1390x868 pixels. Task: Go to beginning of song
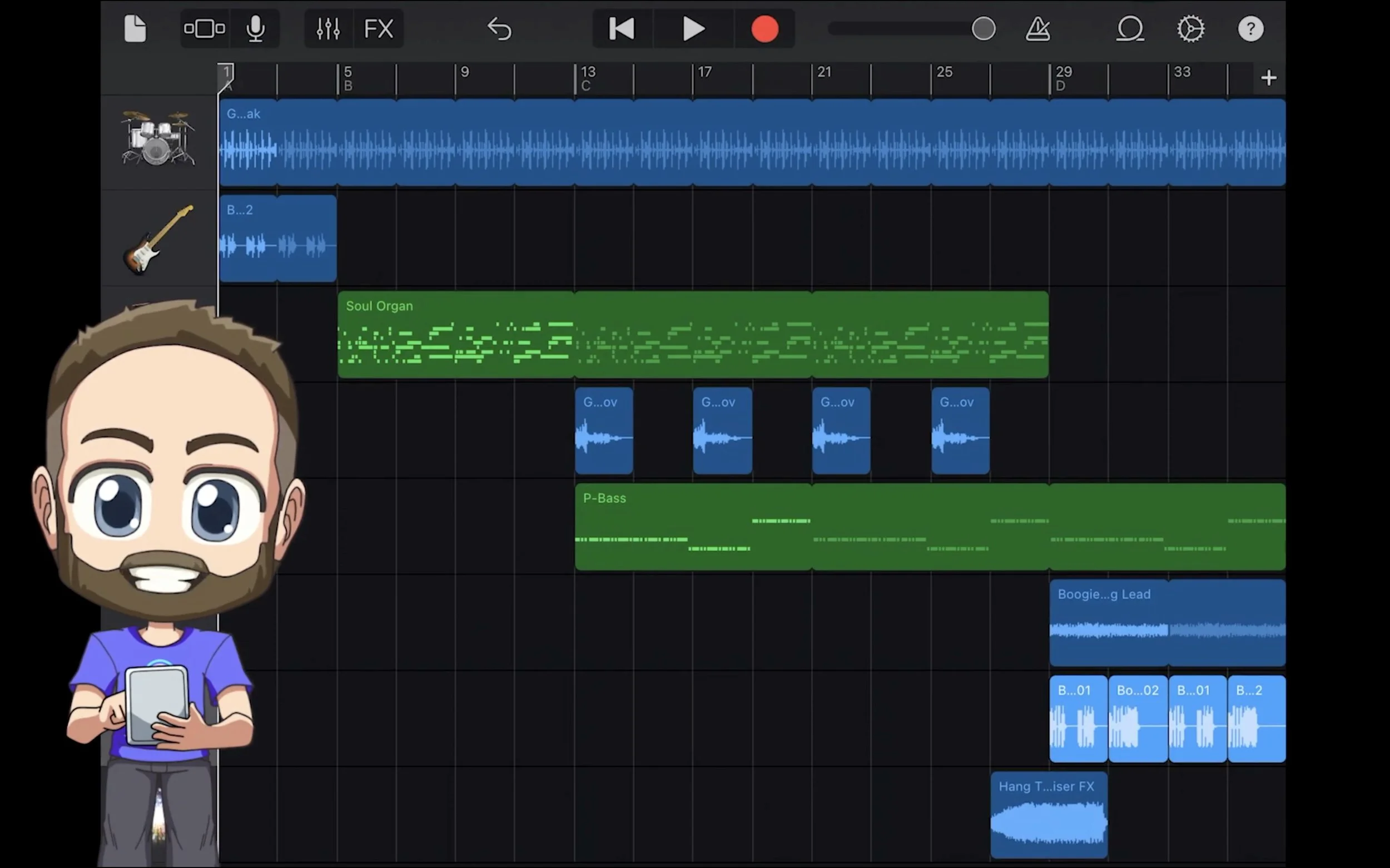click(622, 29)
